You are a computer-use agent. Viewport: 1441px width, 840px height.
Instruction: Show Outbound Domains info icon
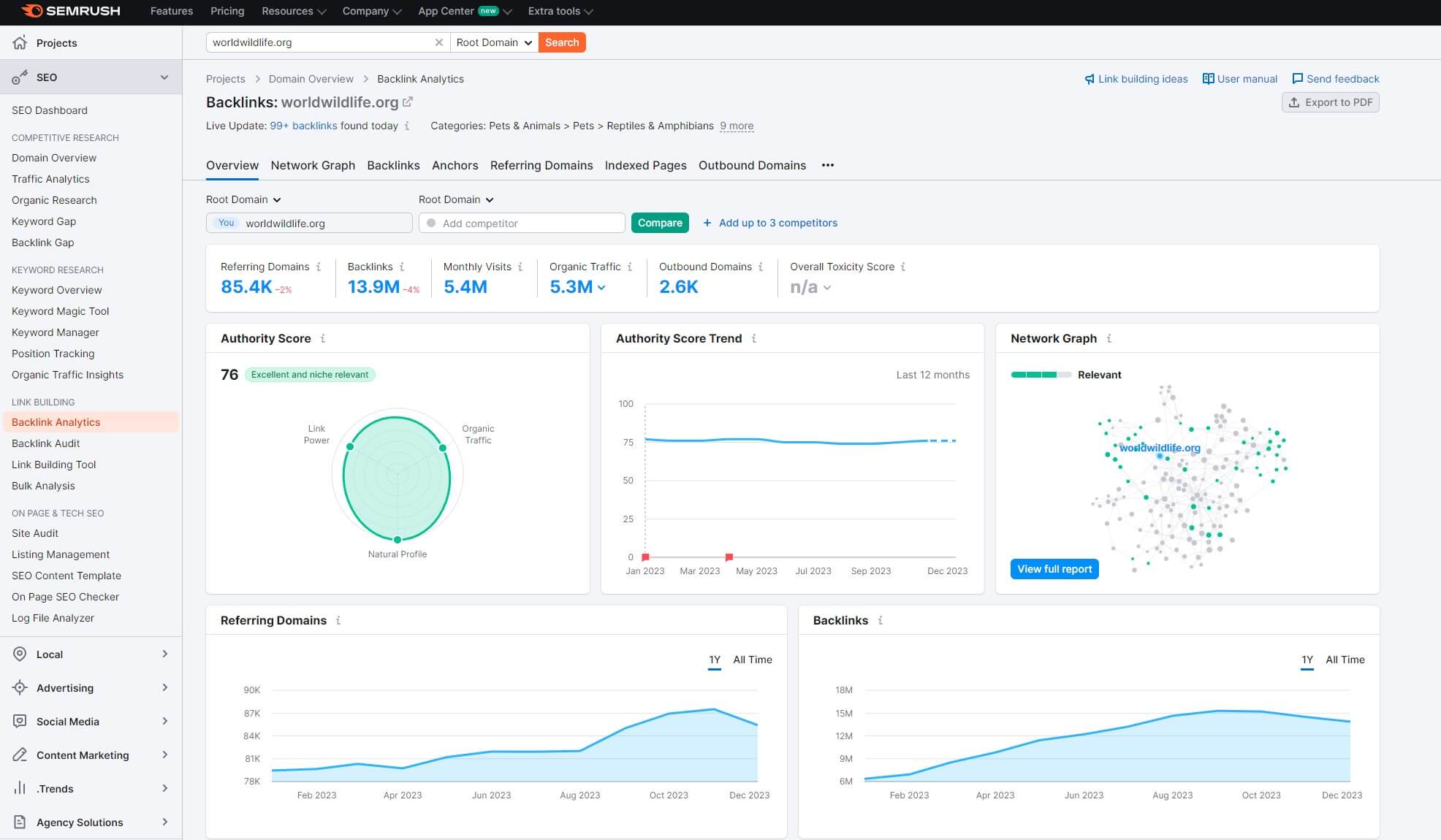tap(761, 267)
